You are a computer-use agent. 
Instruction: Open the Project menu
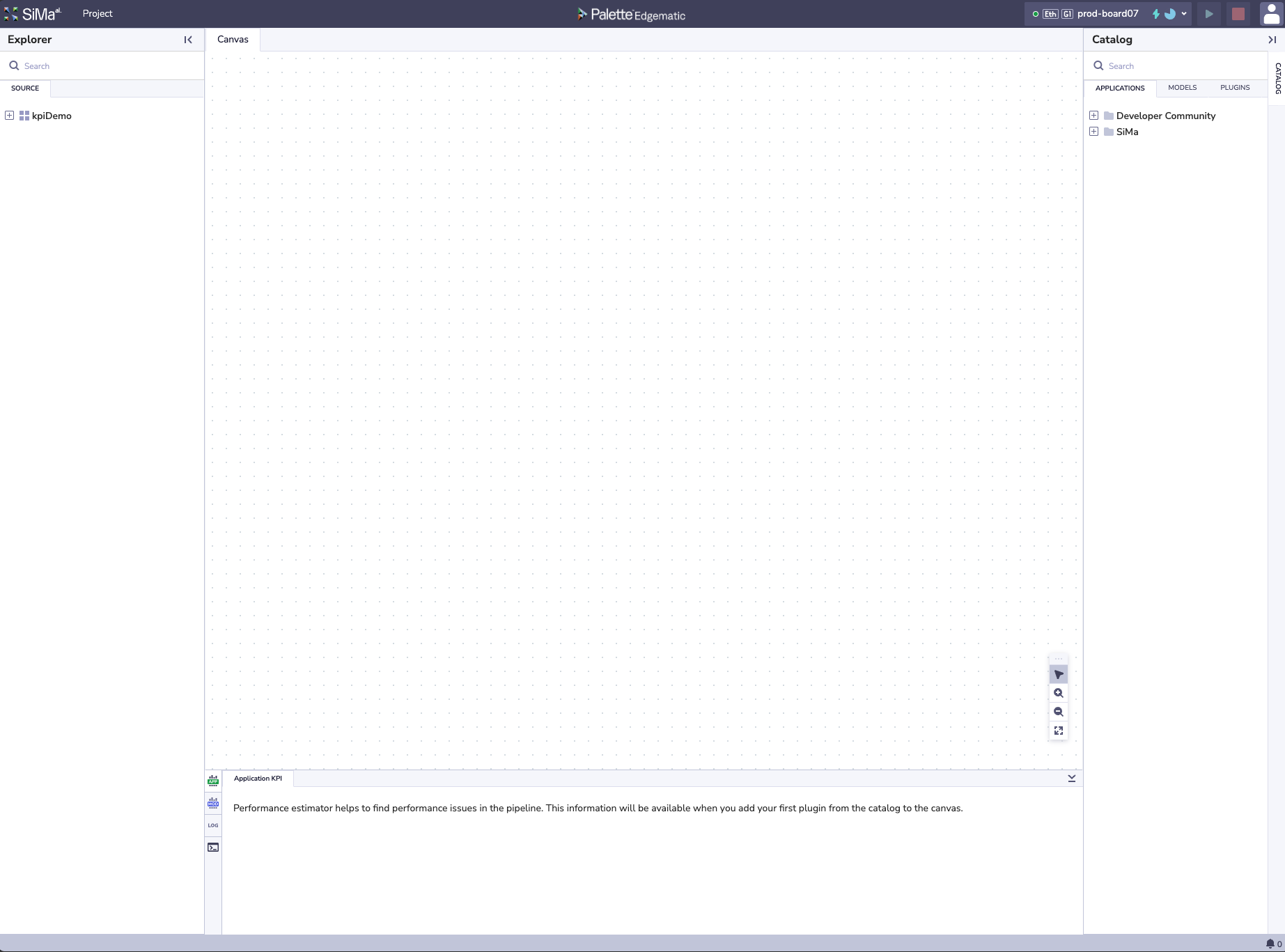pos(98,14)
